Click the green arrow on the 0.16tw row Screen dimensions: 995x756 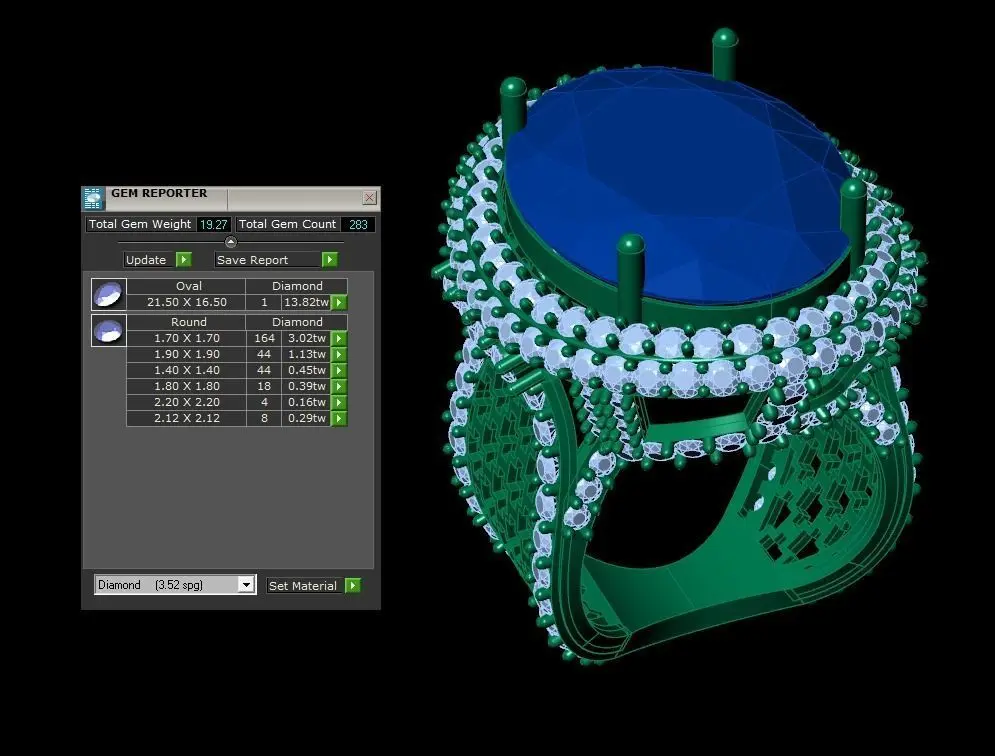click(x=339, y=402)
